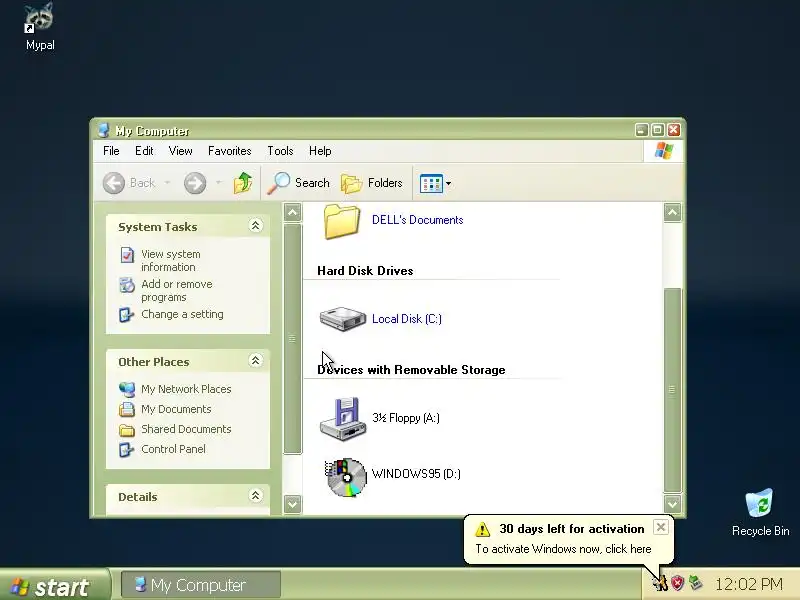This screenshot has width=800, height=600.
Task: Select the WINDOWS95 (D:) disc icon
Action: (346, 477)
